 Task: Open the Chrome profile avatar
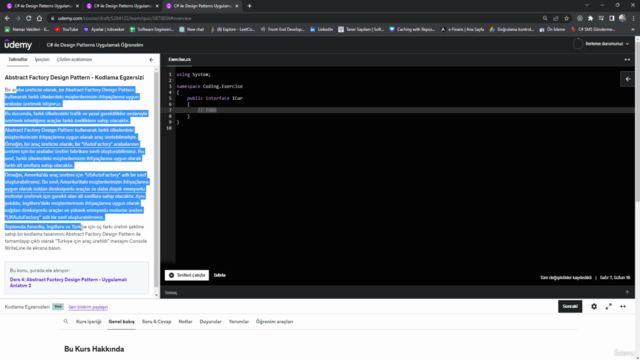tap(622, 18)
